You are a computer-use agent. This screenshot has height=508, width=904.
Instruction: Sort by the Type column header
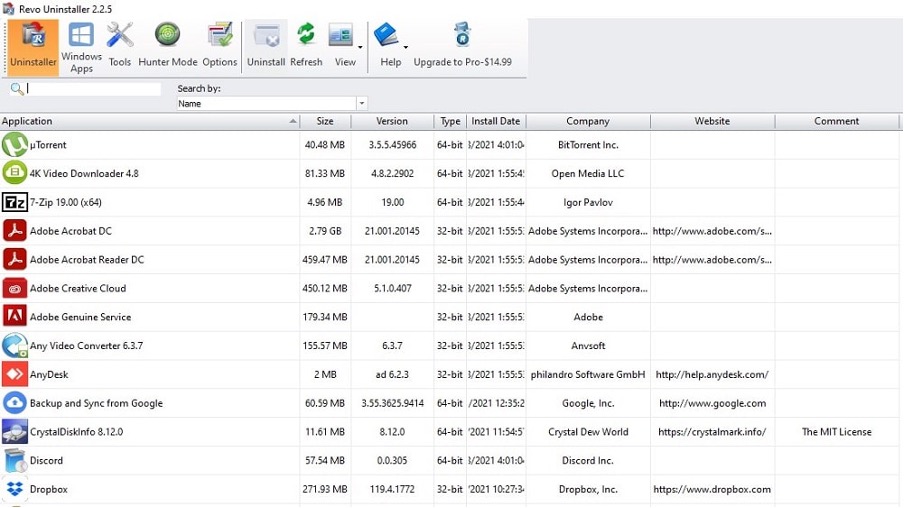(450, 121)
